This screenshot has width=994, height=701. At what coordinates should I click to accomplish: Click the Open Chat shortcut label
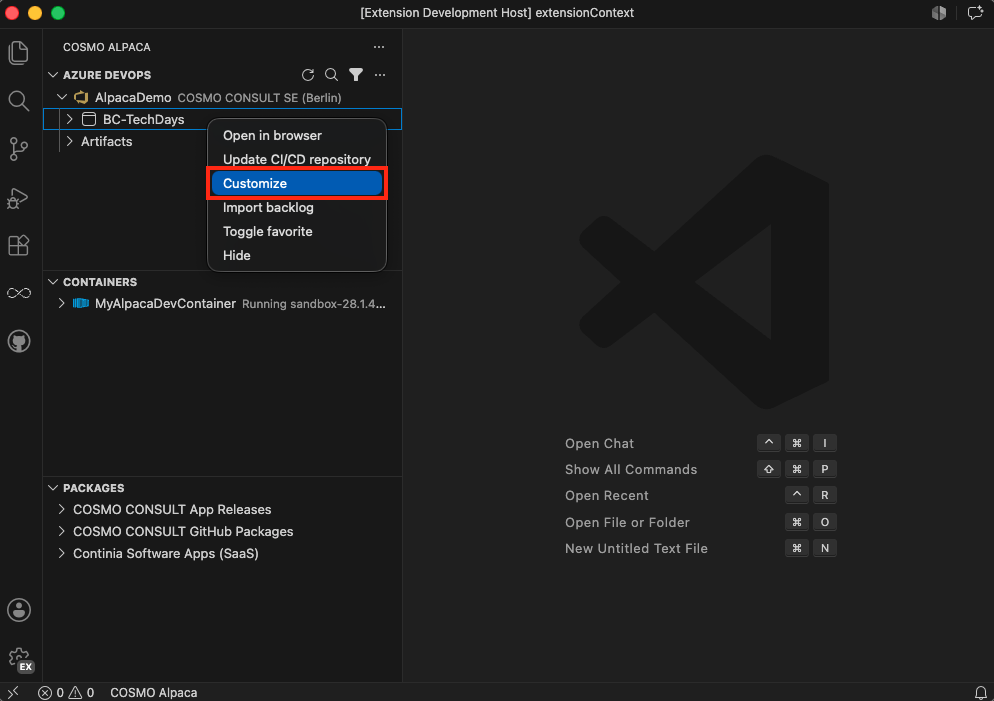599,444
